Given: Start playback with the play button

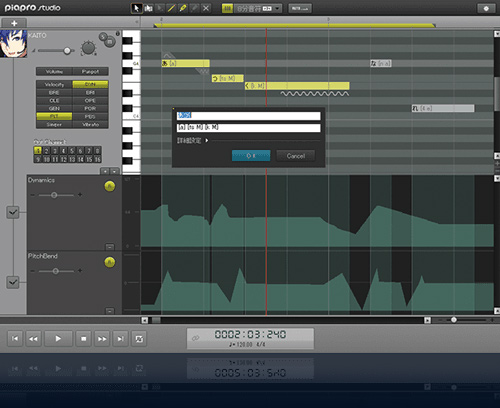Looking at the screenshot, I should coord(58,339).
